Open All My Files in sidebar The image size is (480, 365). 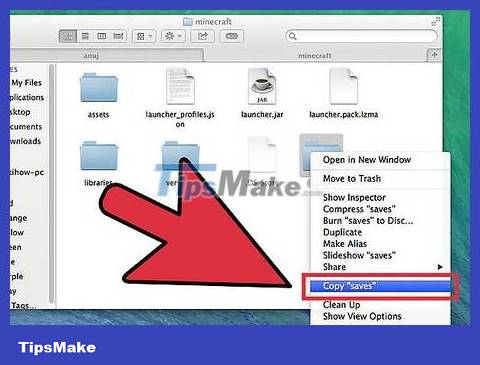26,83
